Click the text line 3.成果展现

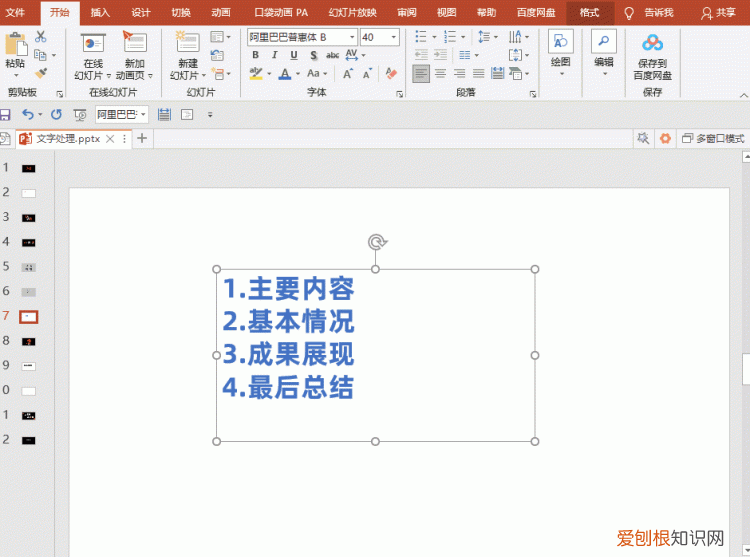click(x=288, y=354)
